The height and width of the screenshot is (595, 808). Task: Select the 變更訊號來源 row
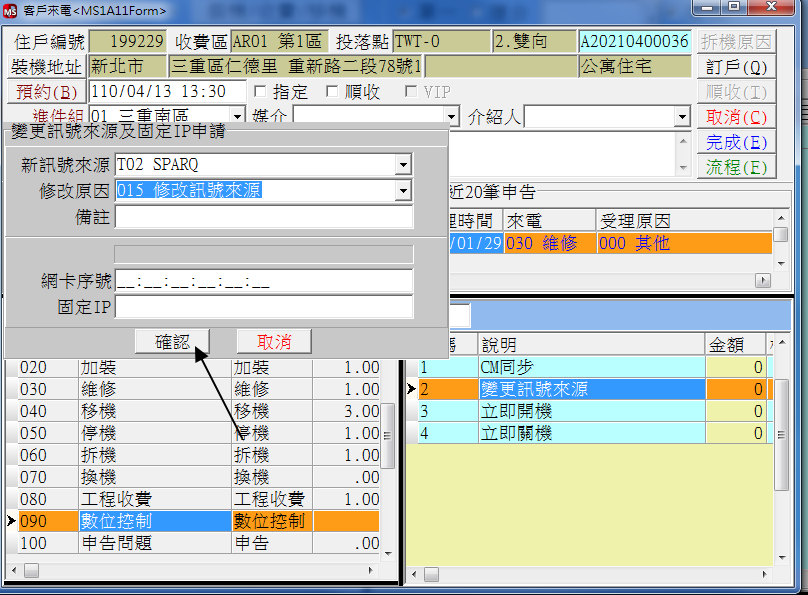tap(590, 389)
